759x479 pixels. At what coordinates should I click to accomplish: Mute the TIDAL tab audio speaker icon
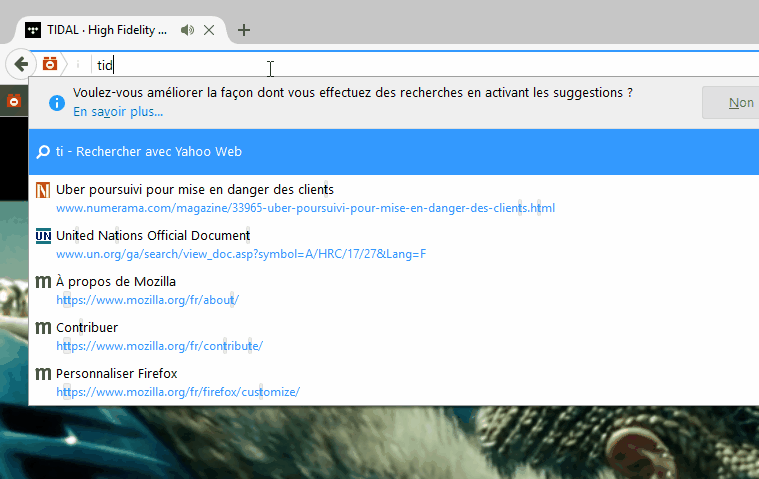point(187,30)
